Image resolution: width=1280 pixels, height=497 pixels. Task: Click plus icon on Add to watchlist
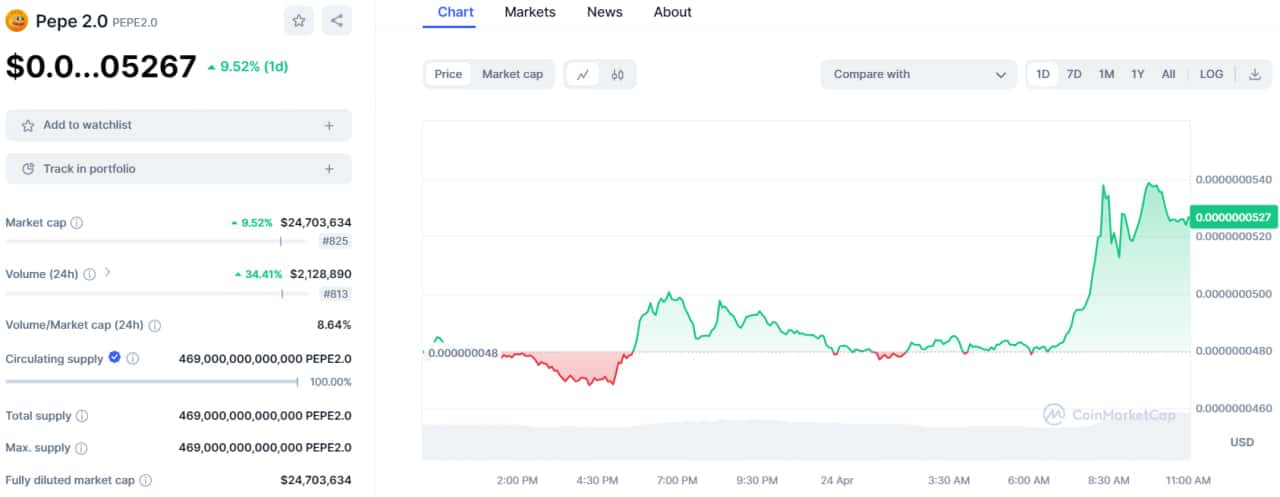point(329,125)
